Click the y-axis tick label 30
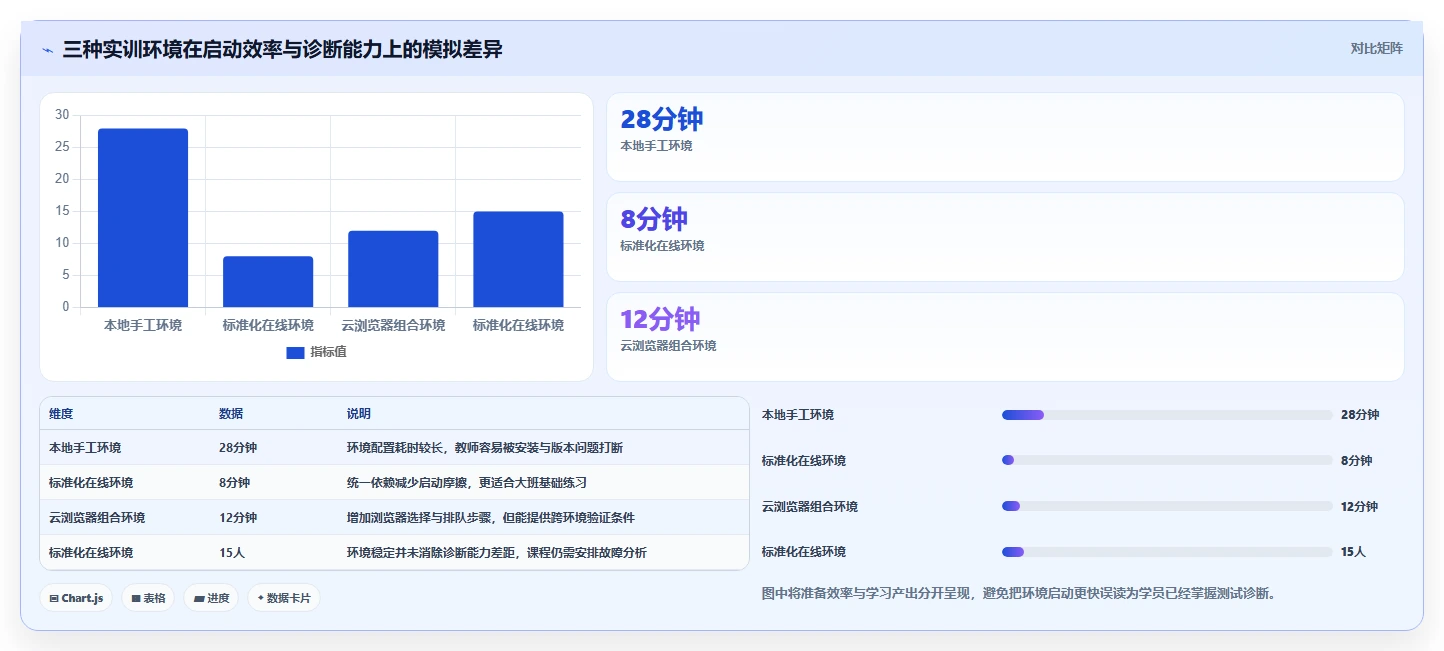 62,115
